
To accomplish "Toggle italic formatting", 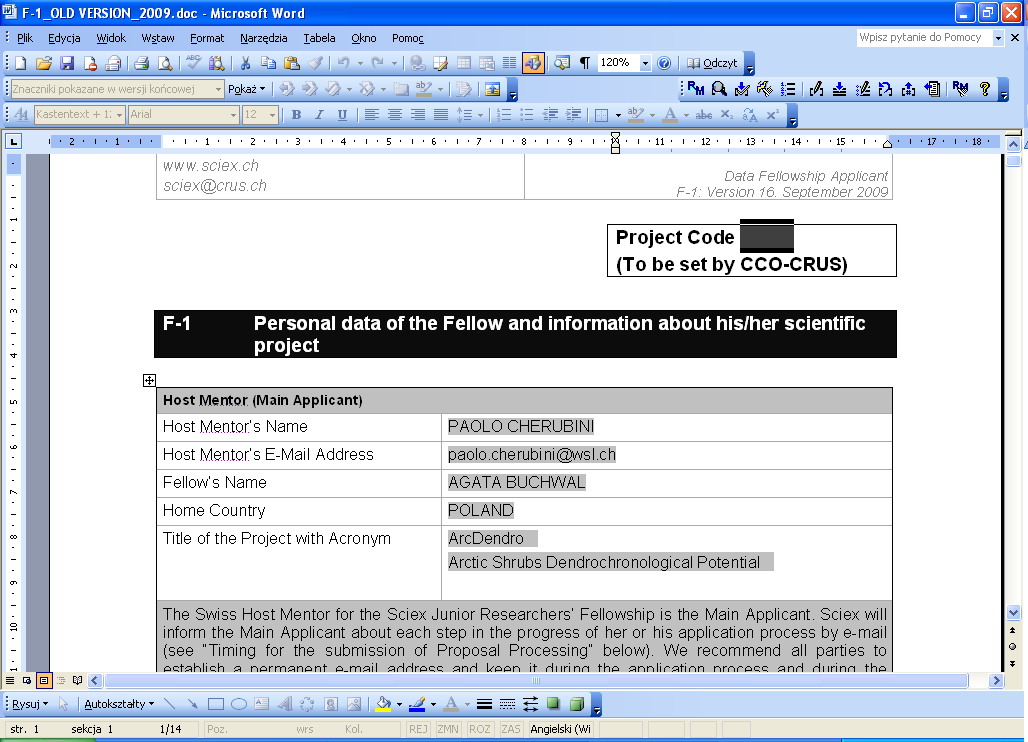I will point(319,115).
